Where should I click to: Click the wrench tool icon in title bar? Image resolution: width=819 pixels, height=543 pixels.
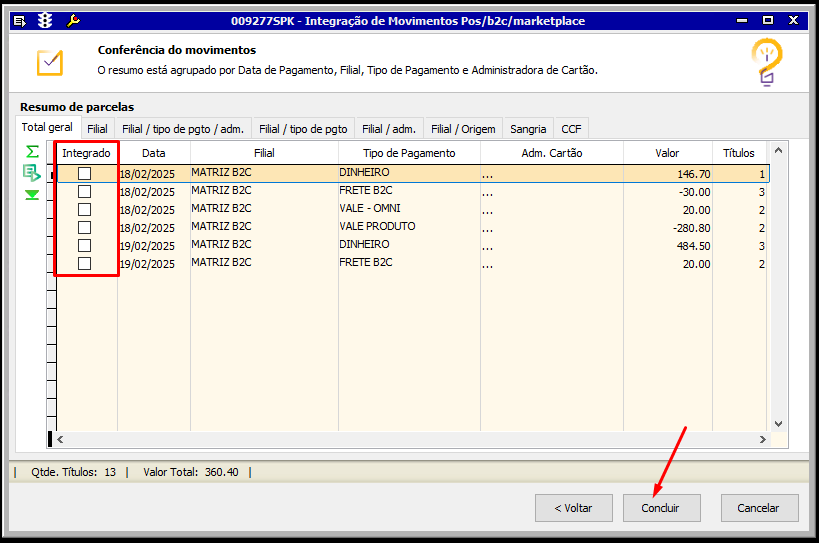pyautogui.click(x=73, y=21)
